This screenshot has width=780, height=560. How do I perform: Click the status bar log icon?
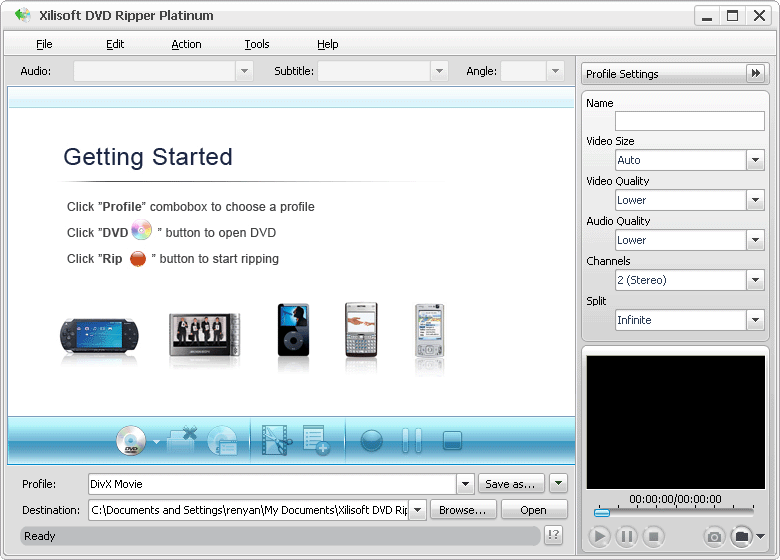(x=553, y=535)
